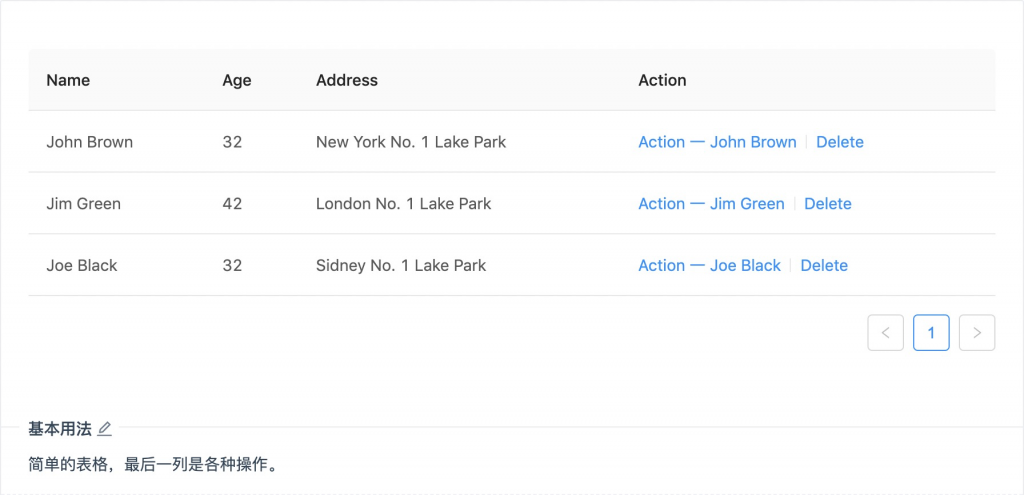Delete the John Brown row
The height and width of the screenshot is (495, 1024).
click(839, 142)
